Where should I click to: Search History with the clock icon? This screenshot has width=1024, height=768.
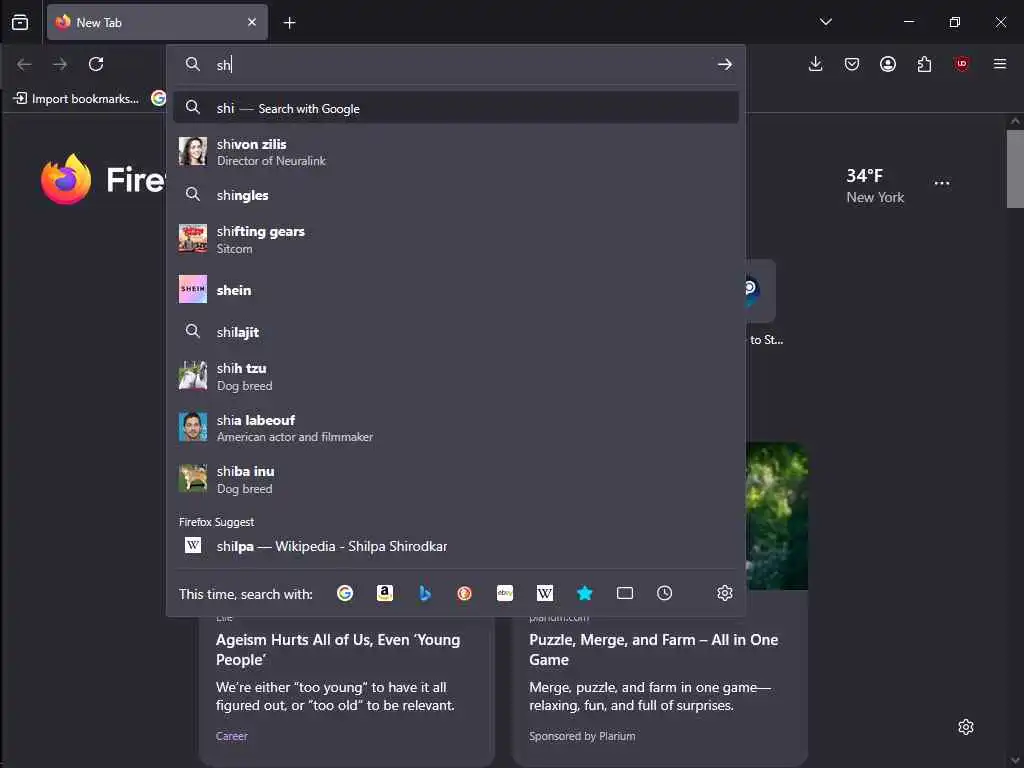[664, 593]
